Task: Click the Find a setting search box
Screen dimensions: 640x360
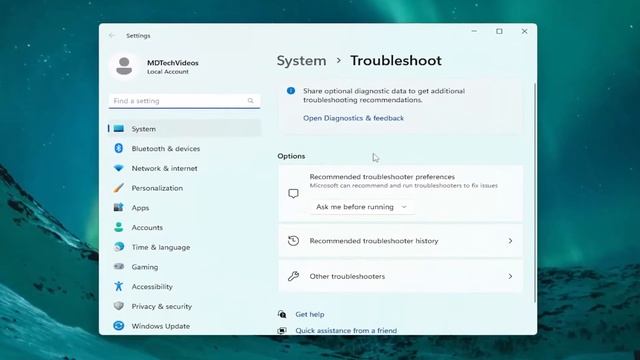Action: tap(184, 101)
